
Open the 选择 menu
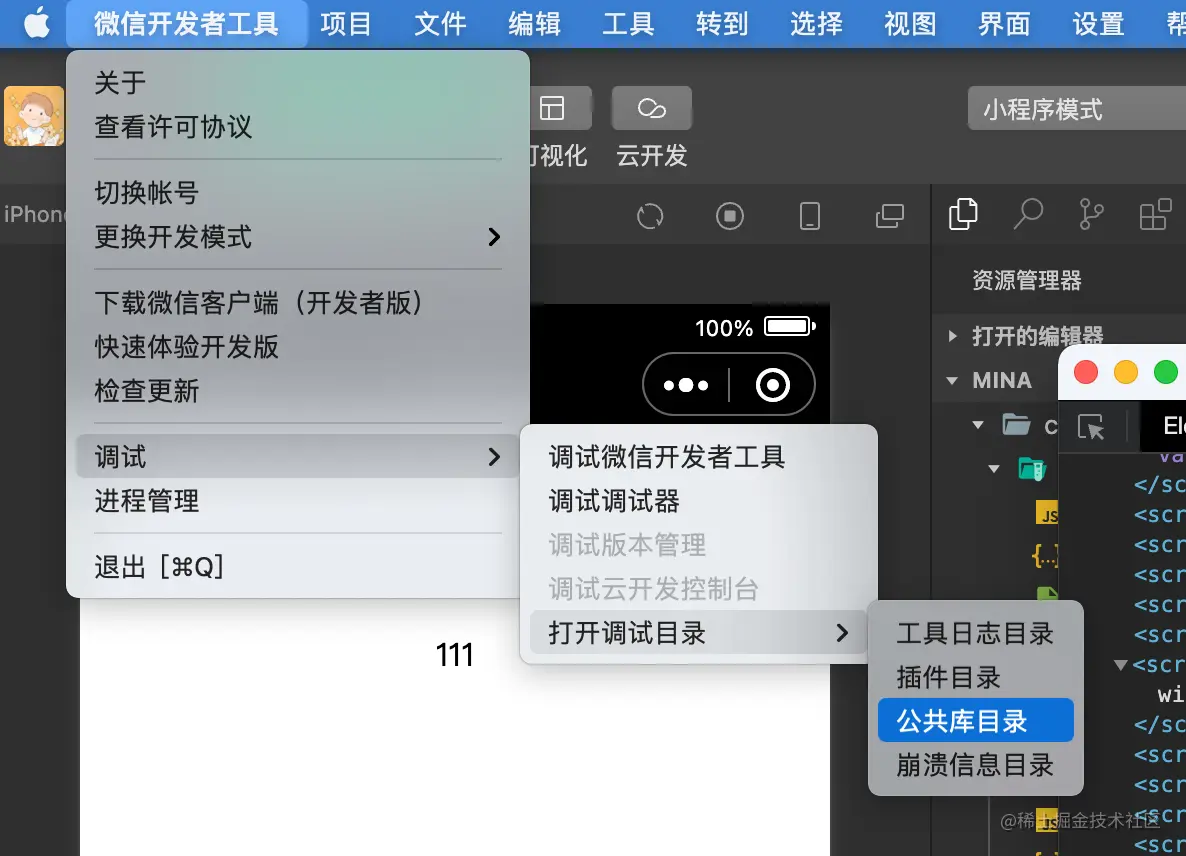coord(816,23)
